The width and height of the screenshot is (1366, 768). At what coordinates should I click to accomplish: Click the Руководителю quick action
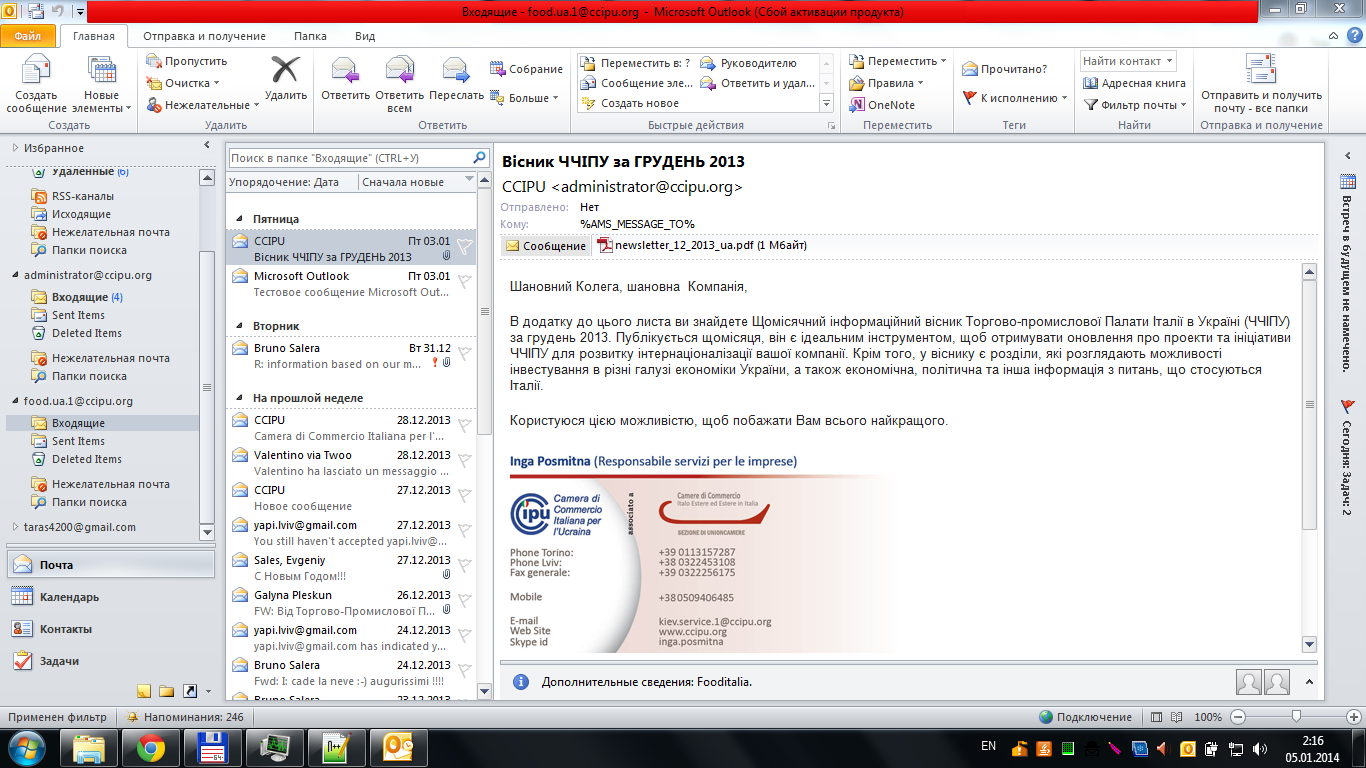tap(748, 63)
